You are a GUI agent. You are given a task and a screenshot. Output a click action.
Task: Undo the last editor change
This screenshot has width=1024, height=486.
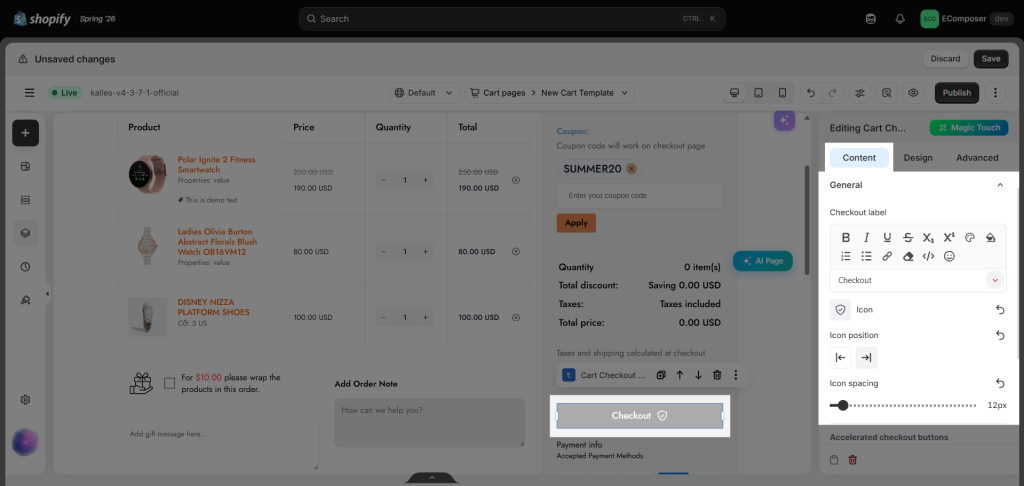[811, 93]
